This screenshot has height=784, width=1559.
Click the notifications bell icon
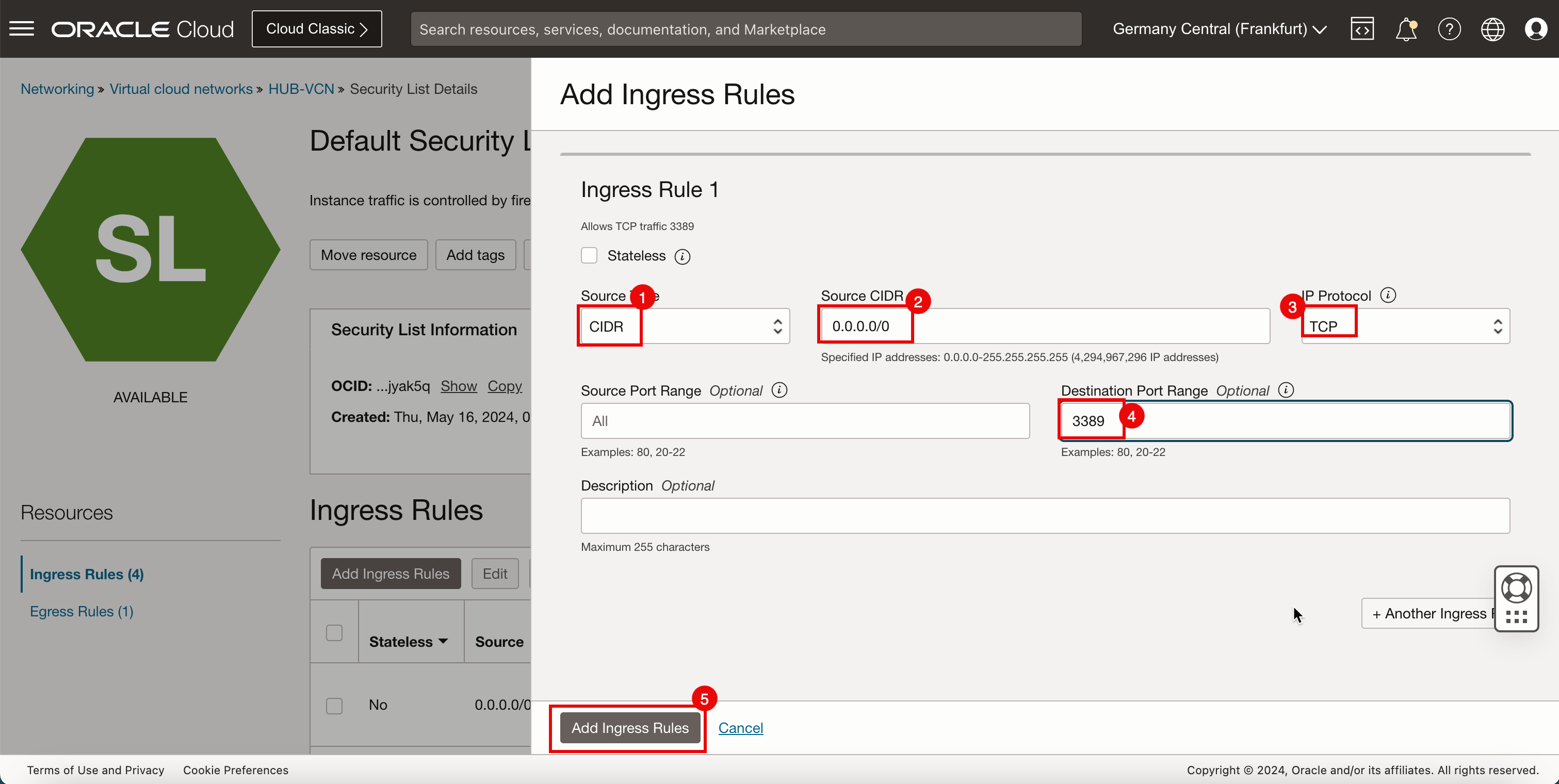(1406, 29)
